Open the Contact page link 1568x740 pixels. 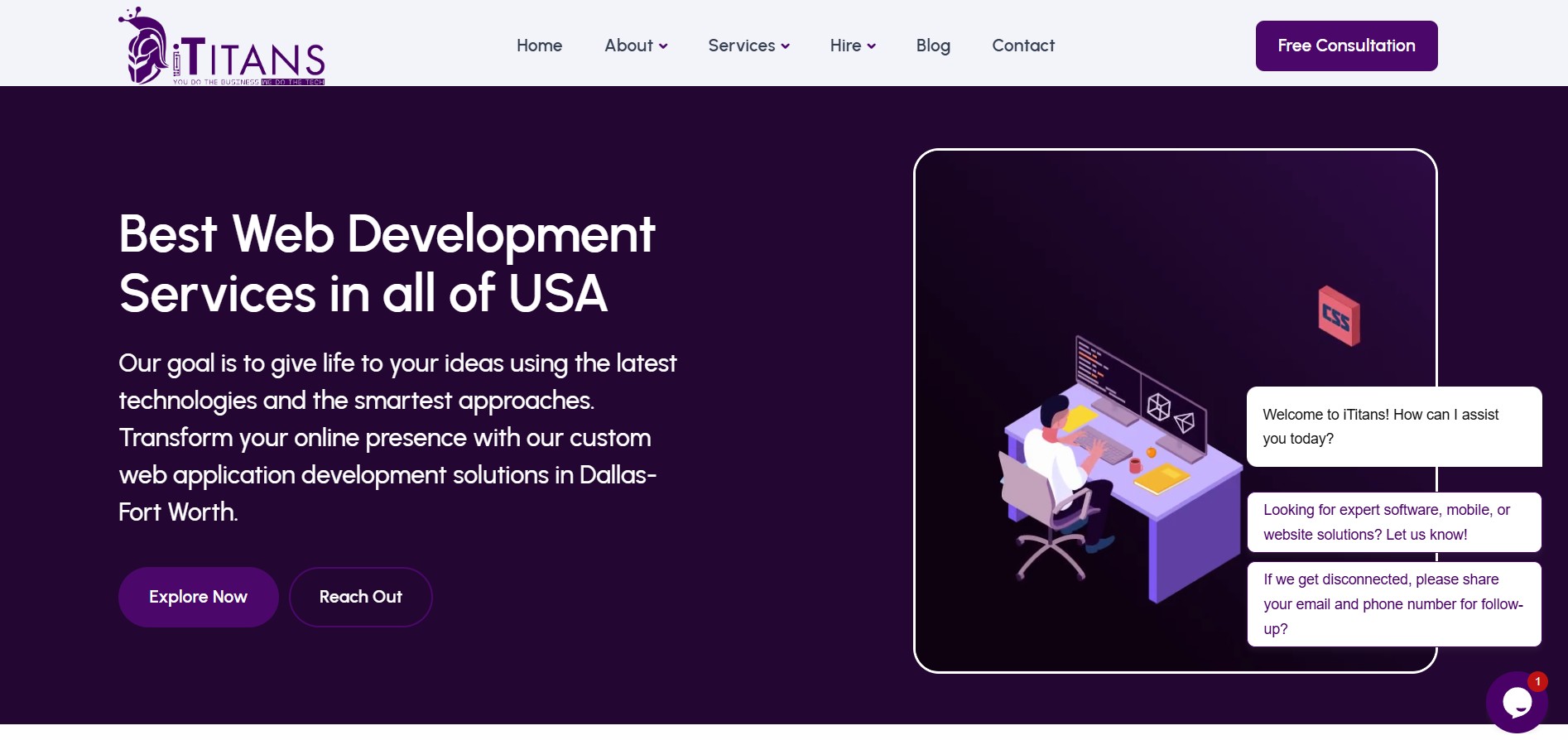click(x=1022, y=46)
